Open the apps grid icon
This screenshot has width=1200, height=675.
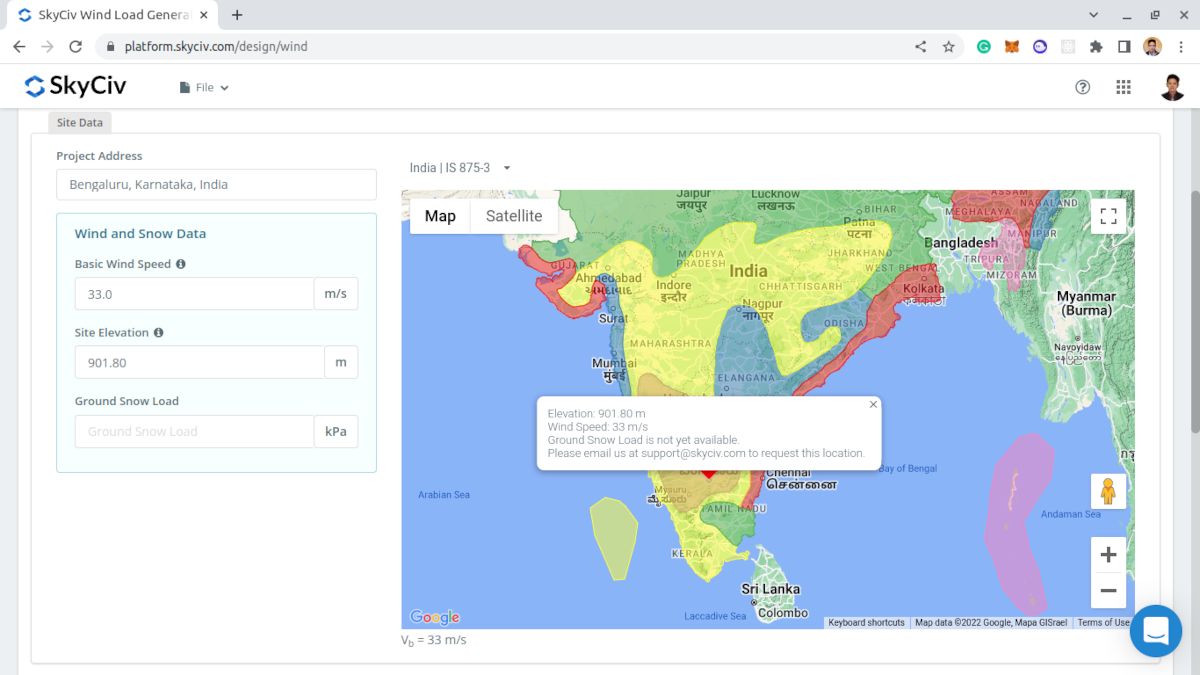pyautogui.click(x=1123, y=87)
